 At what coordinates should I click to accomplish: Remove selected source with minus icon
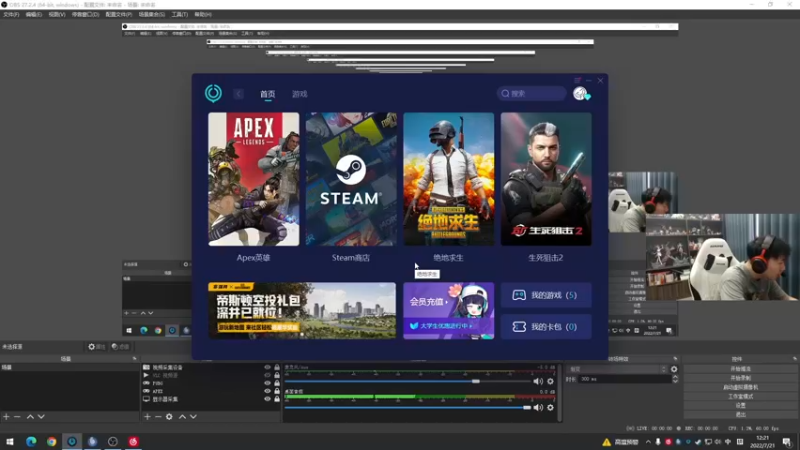coord(158,417)
